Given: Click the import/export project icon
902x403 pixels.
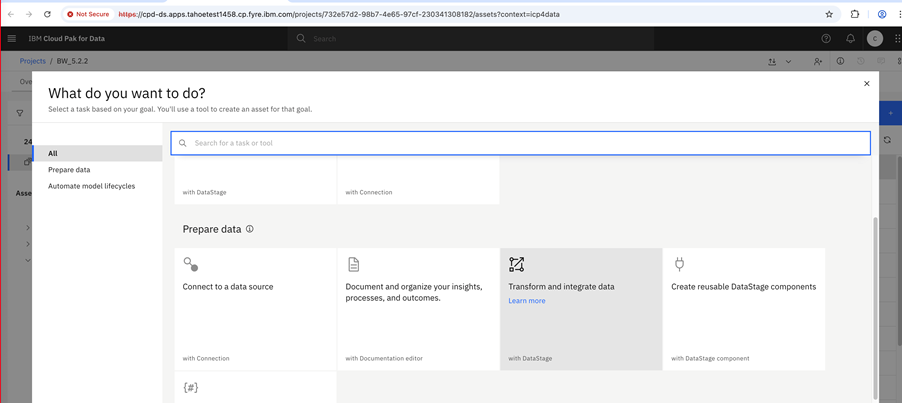Looking at the screenshot, I should pos(772,62).
